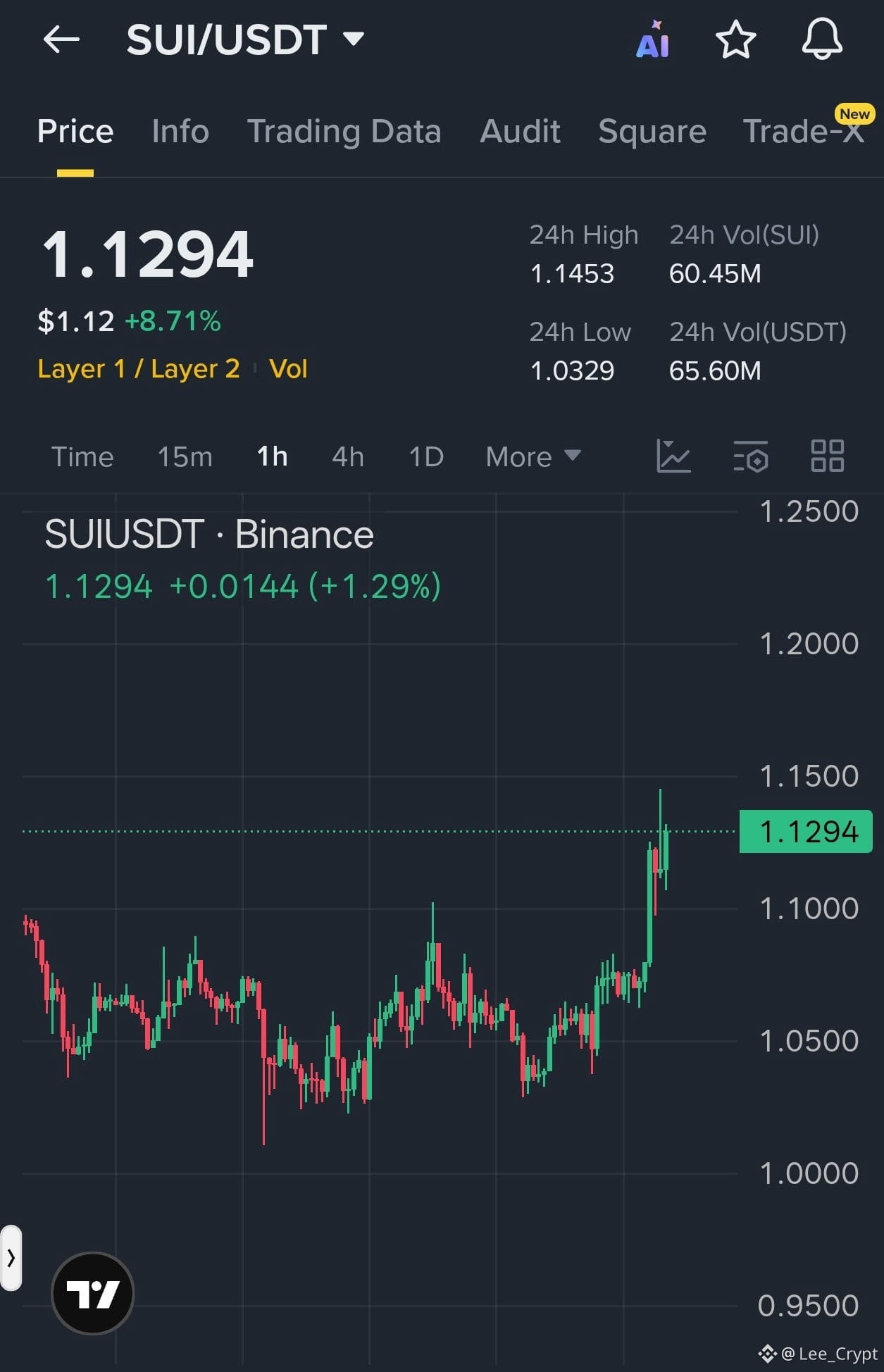Open the Audit tab
This screenshot has width=884, height=1372.
(x=521, y=132)
